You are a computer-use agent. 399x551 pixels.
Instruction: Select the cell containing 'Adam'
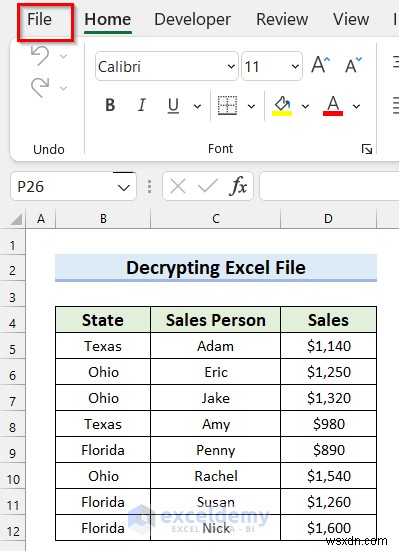coord(215,346)
